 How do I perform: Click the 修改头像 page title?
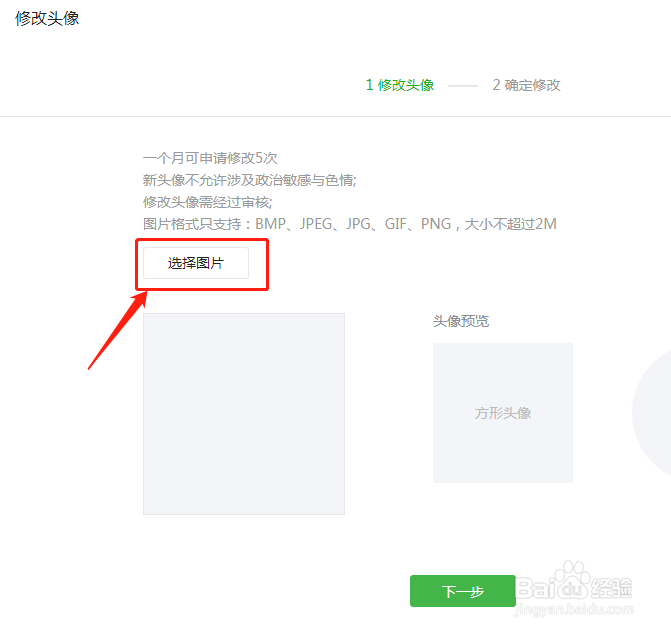tap(47, 18)
